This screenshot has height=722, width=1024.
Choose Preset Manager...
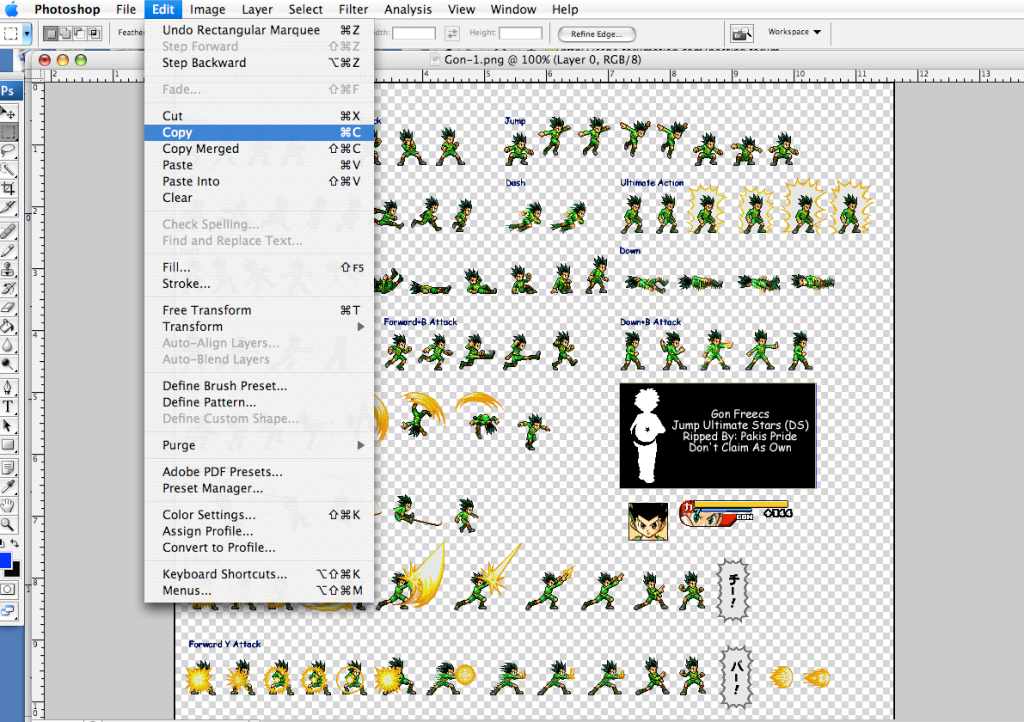(x=259, y=488)
